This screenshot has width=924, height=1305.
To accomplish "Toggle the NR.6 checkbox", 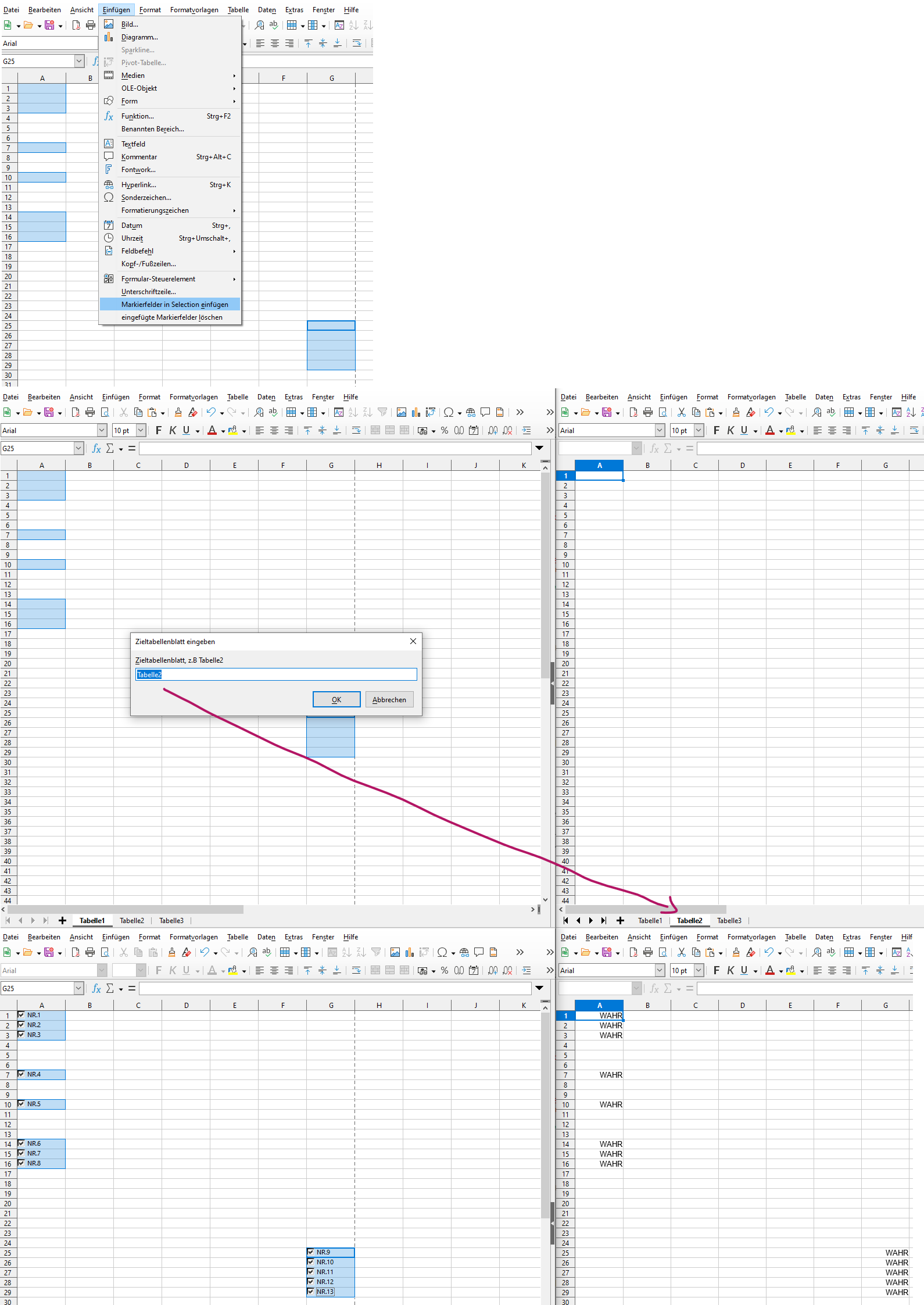I will pyautogui.click(x=22, y=1143).
